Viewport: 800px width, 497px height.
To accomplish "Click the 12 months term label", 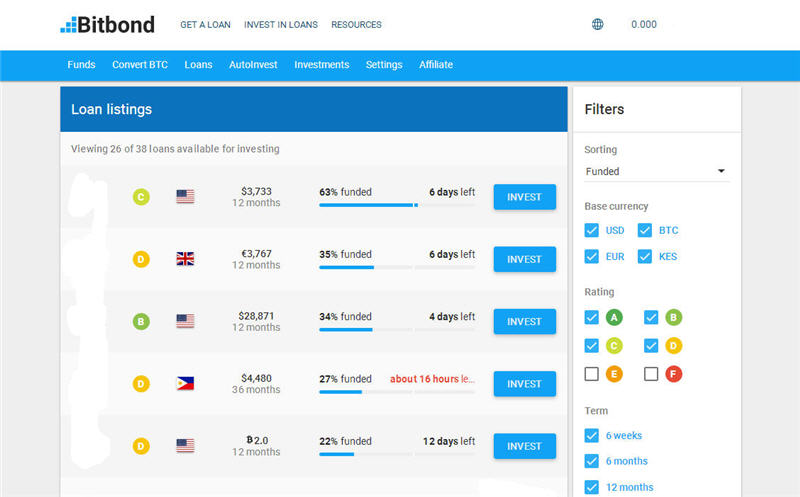I will pyautogui.click(x=629, y=487).
